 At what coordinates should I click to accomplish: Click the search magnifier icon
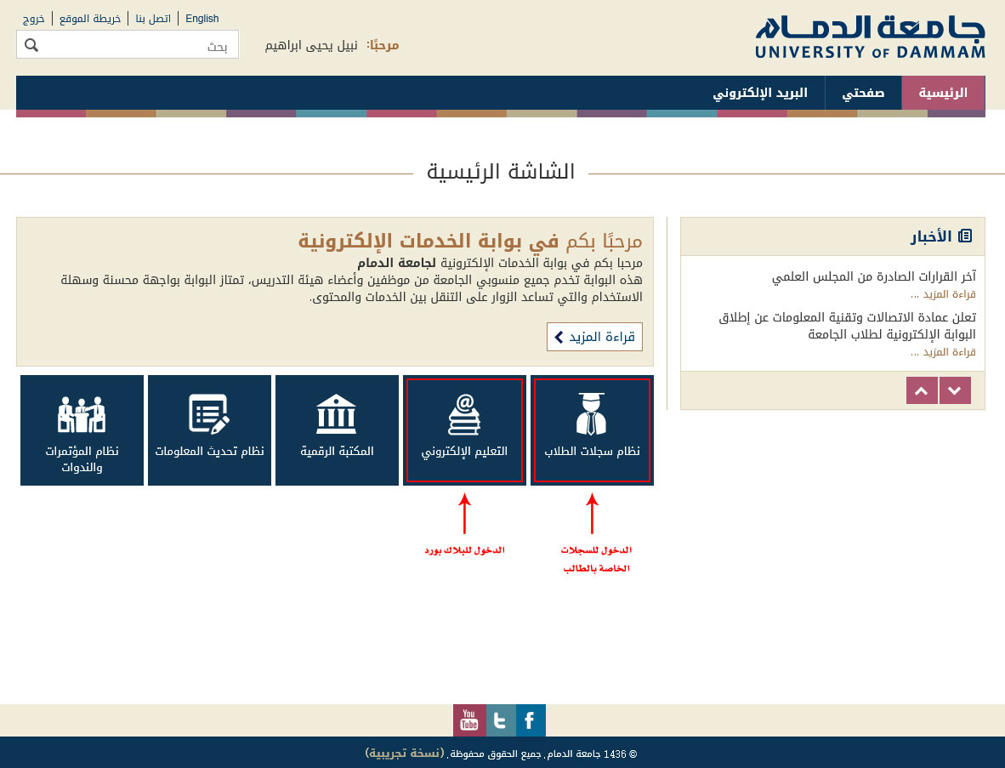pos(31,45)
